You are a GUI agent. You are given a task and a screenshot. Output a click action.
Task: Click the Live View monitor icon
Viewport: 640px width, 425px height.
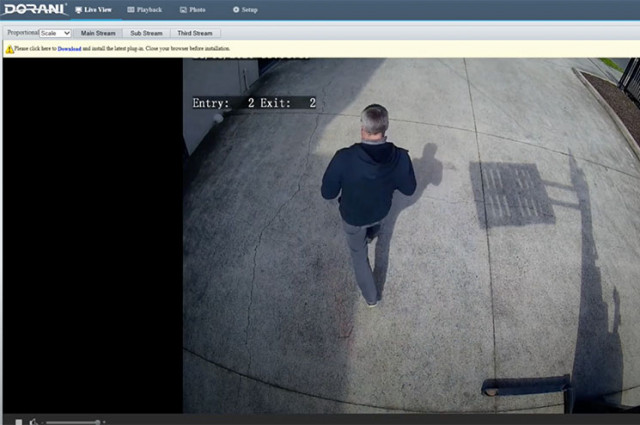click(78, 10)
